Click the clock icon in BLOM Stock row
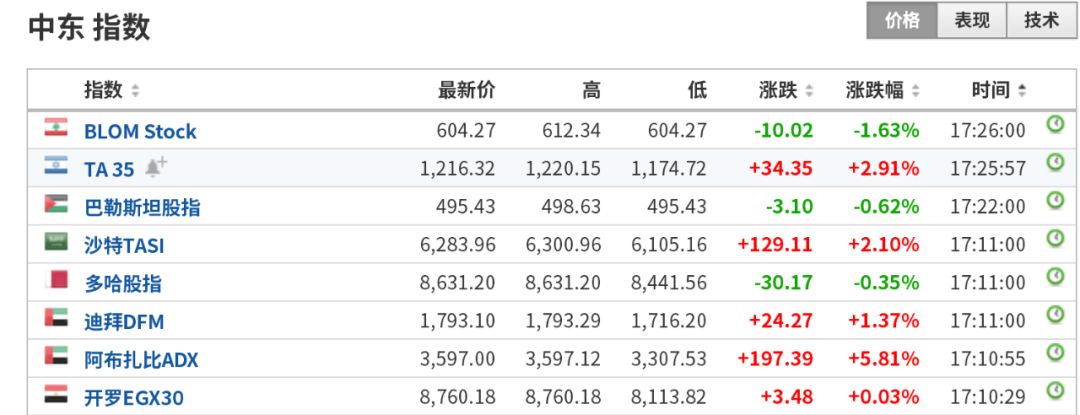Screen dimensions: 1080x415 [1054, 125]
